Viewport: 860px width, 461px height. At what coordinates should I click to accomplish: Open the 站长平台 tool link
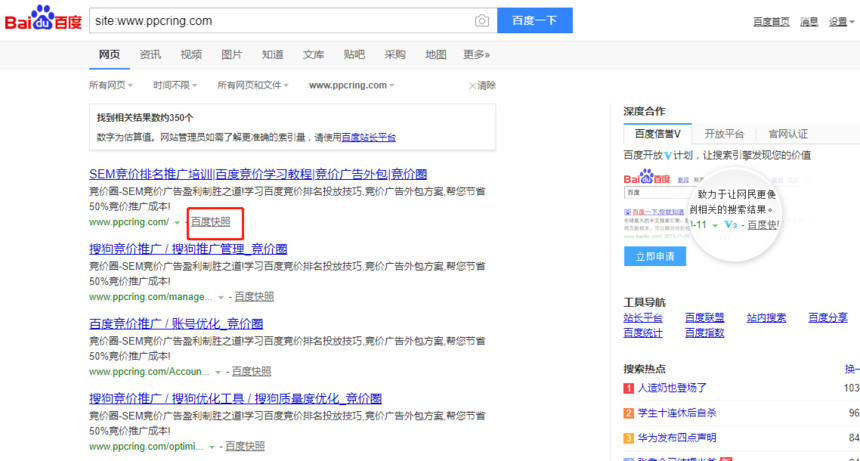[643, 318]
